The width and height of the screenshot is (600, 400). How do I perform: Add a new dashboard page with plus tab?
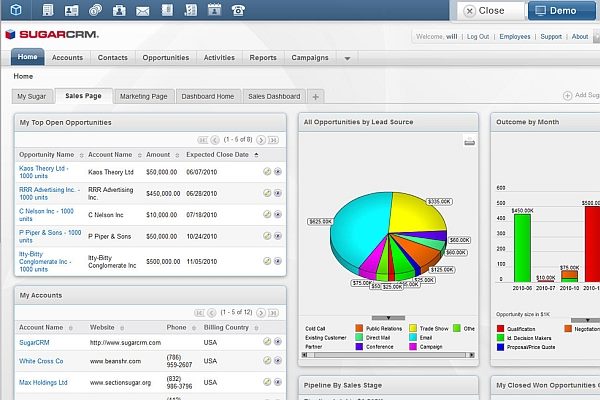coord(315,97)
